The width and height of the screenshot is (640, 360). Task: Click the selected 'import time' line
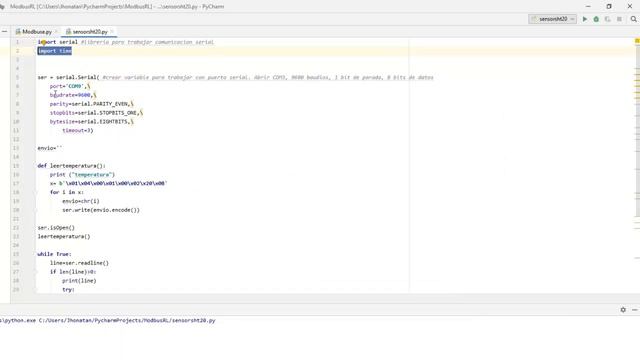pos(55,51)
